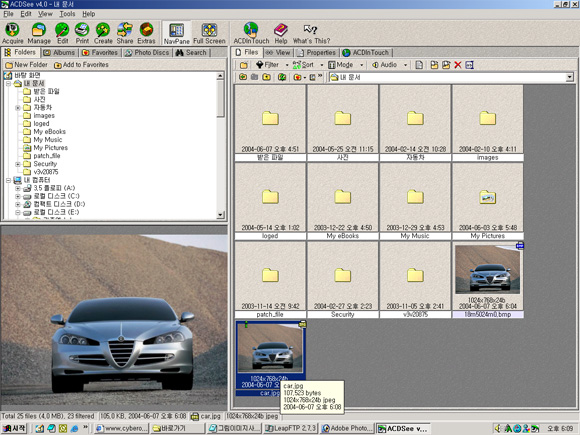Switch to the Albums tab
This screenshot has width=580, height=435.
click(x=59, y=53)
